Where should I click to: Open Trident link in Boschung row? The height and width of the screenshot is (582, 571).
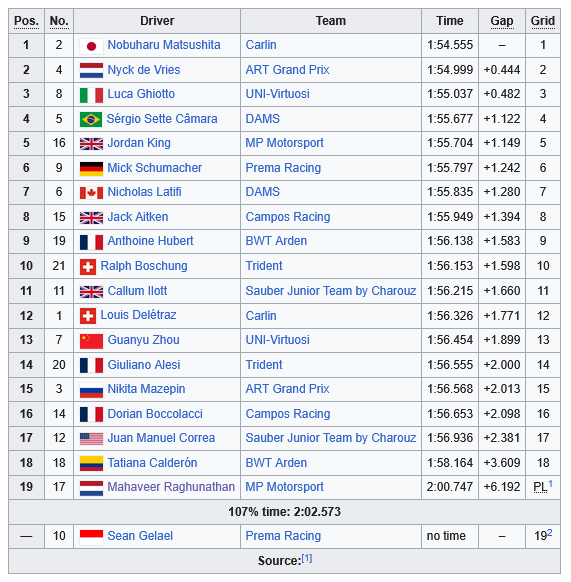tap(264, 266)
